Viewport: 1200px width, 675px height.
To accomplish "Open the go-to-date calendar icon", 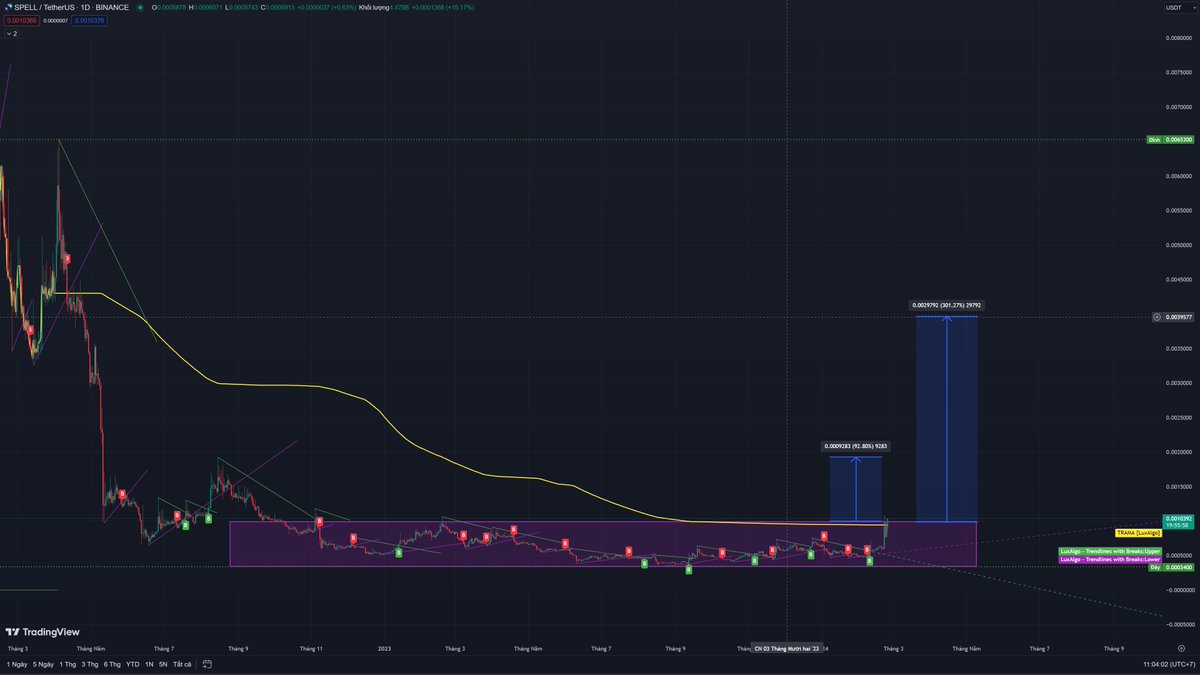I will (x=207, y=664).
